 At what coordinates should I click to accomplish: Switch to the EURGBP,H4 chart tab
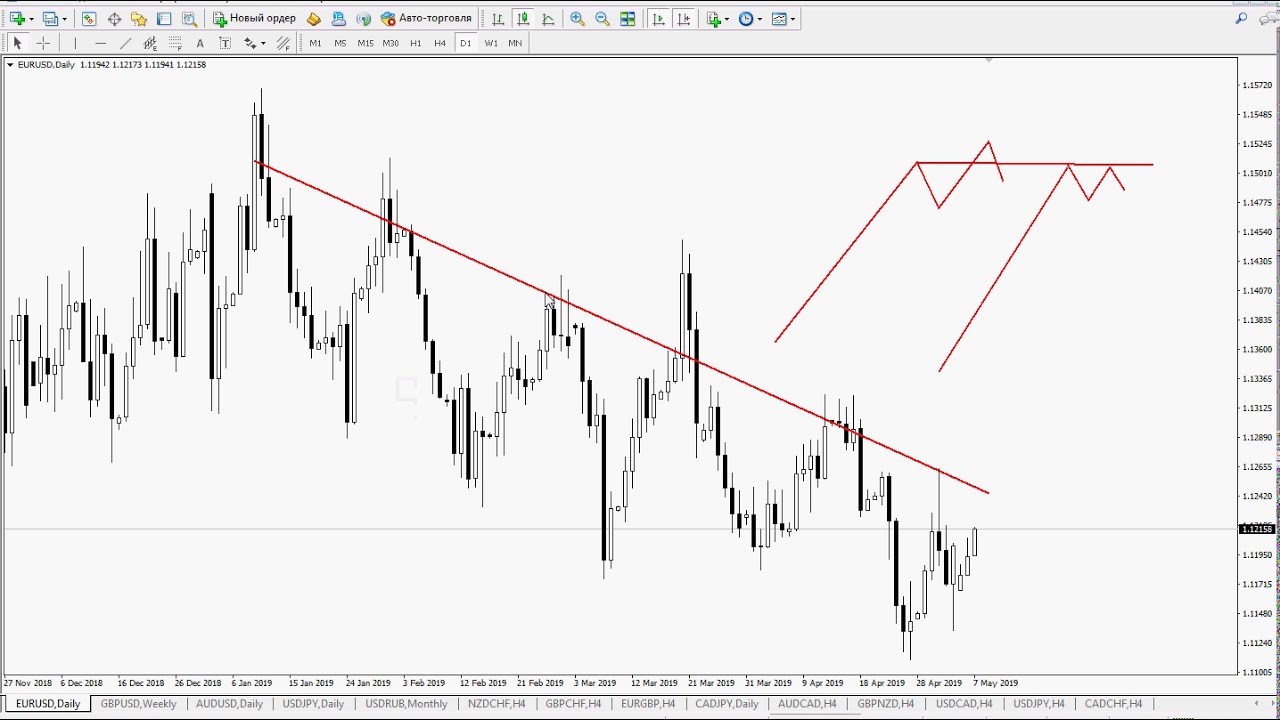tap(648, 704)
